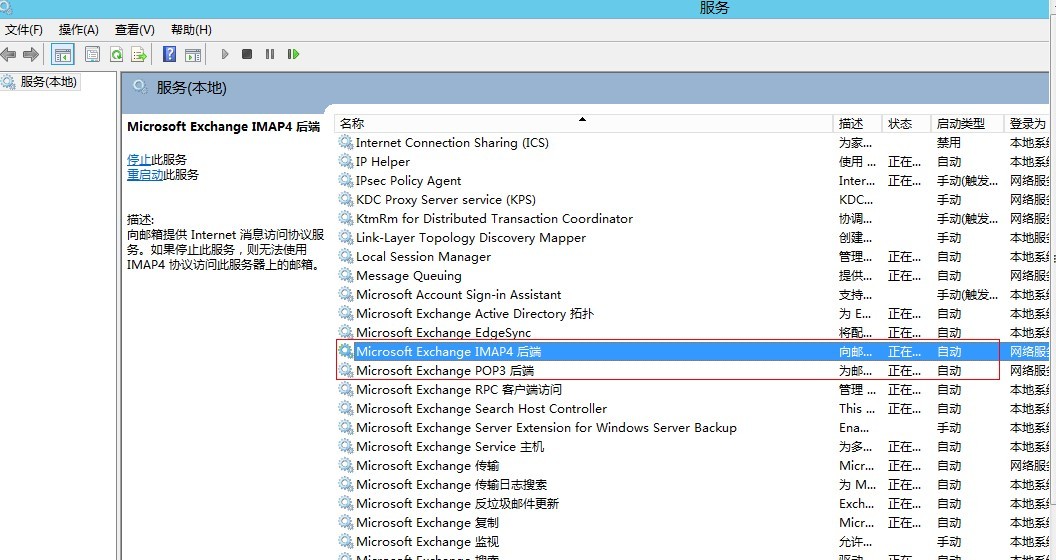Select Microsoft Exchange Server Extension for Windows Server Backup
The width and height of the screenshot is (1056, 560).
click(x=546, y=427)
